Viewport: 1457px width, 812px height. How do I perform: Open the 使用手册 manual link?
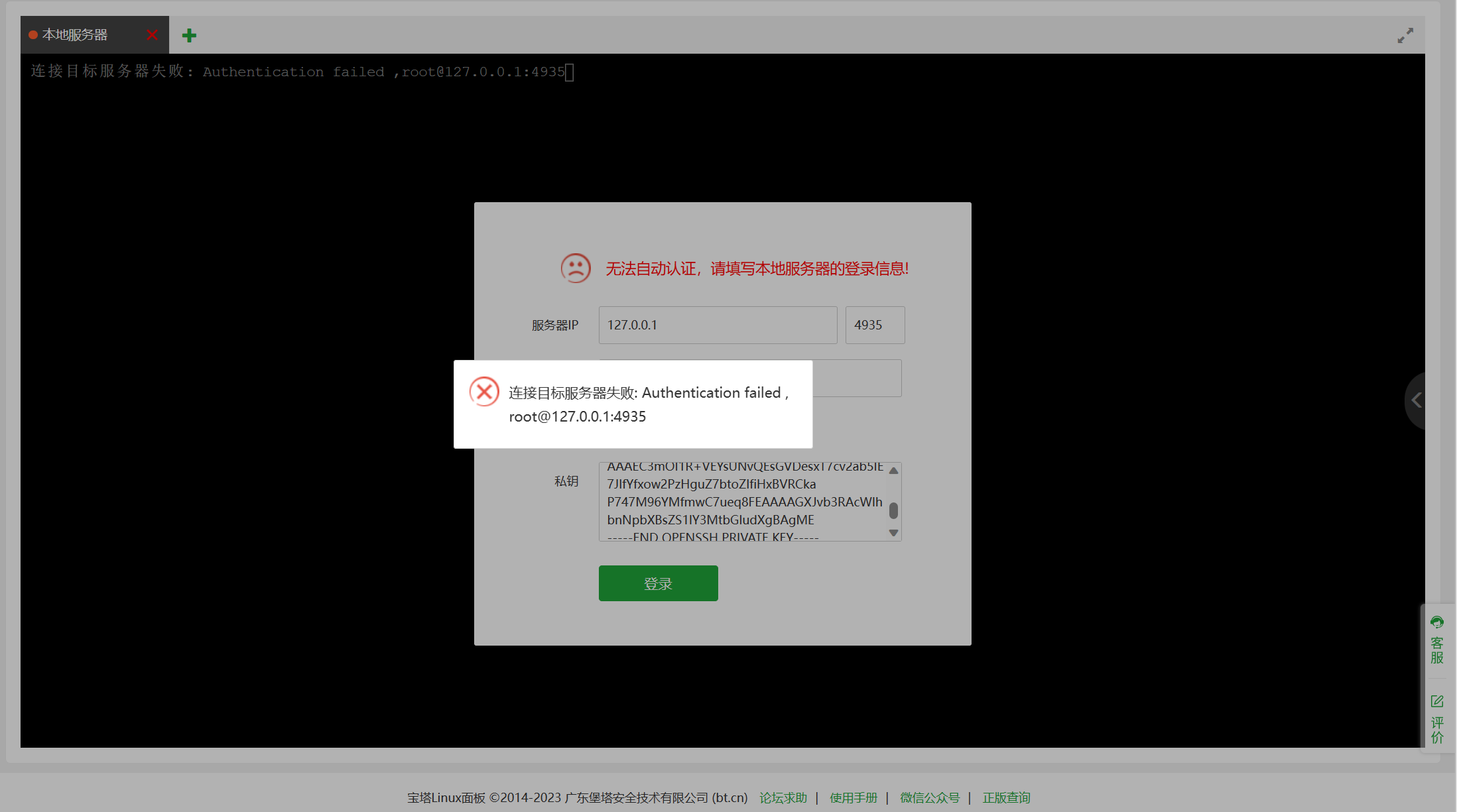pos(854,797)
